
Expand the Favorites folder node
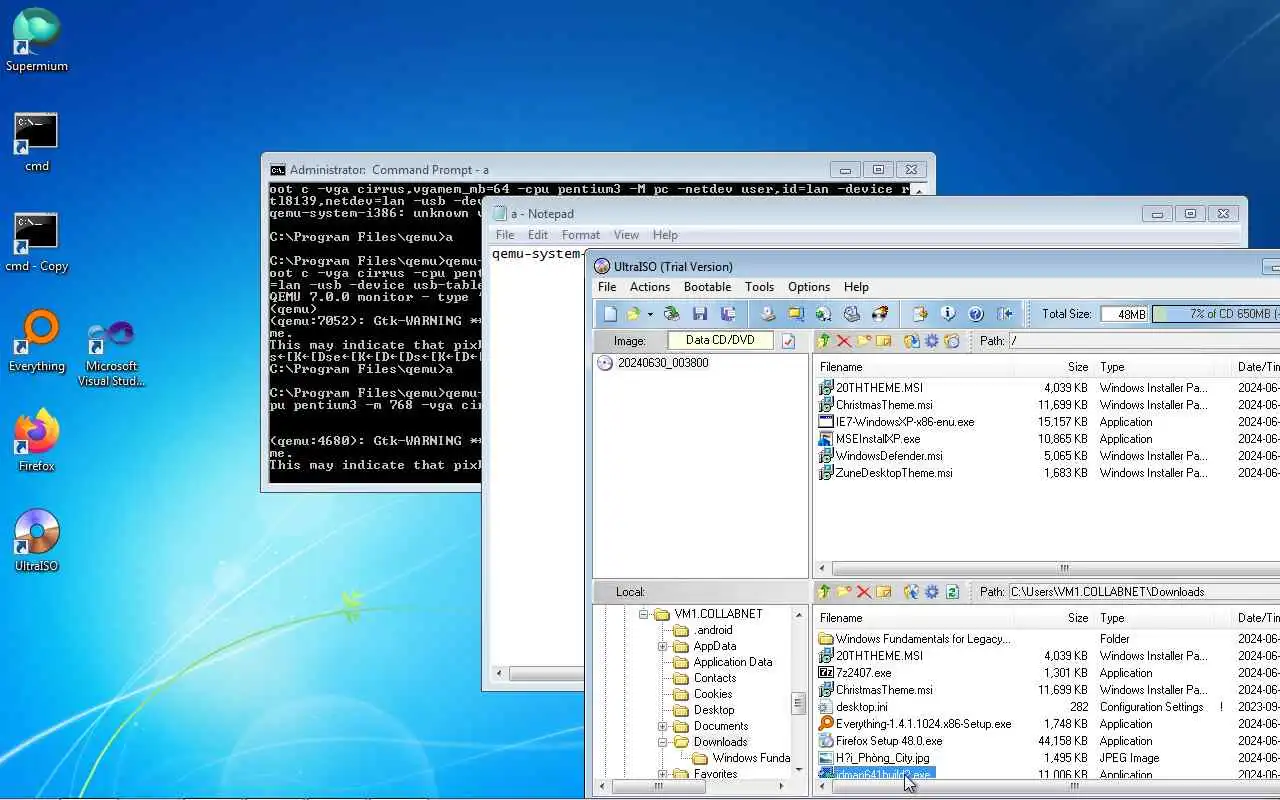pyautogui.click(x=662, y=774)
